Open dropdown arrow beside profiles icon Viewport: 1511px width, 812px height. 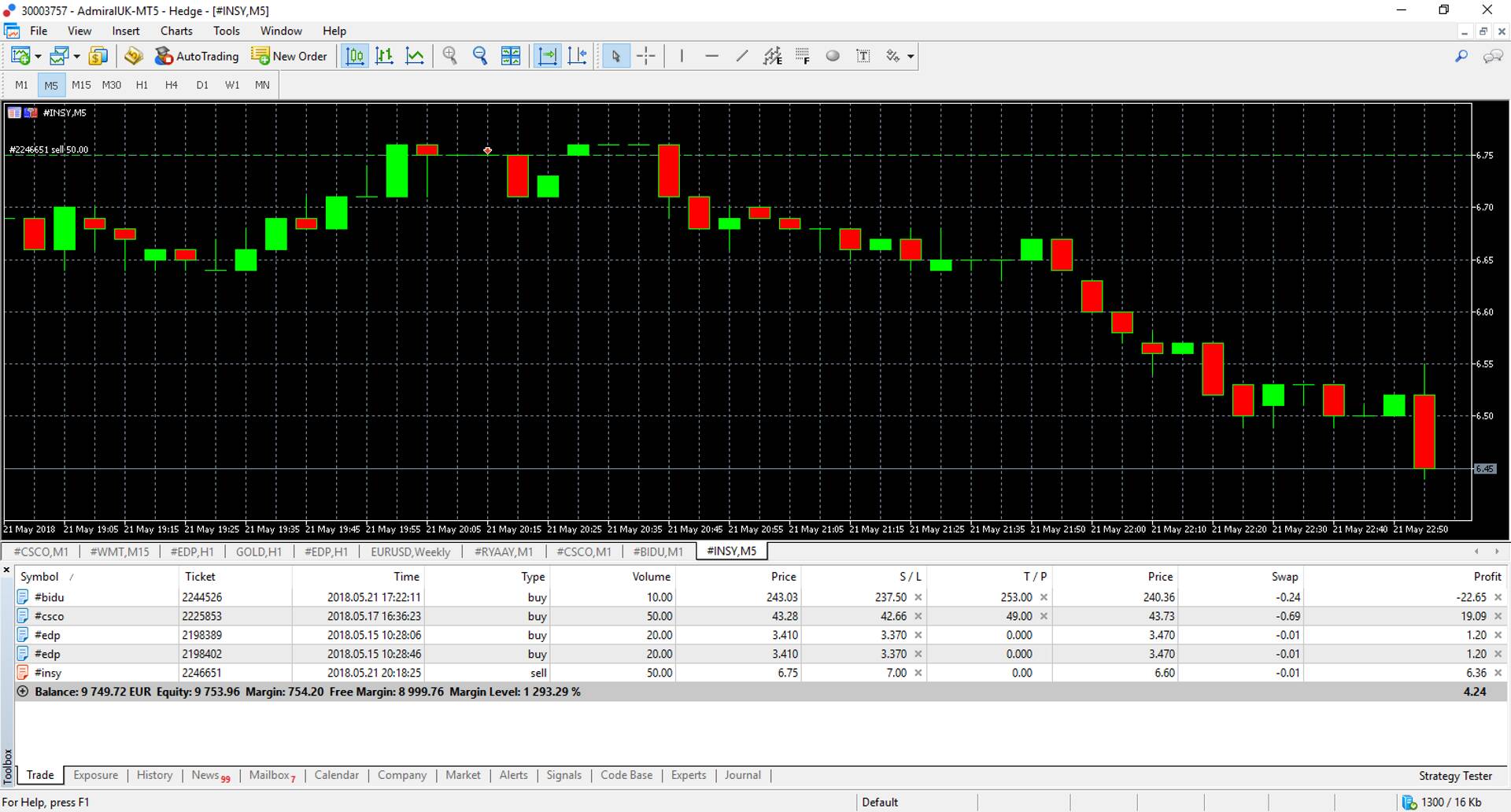77,57
